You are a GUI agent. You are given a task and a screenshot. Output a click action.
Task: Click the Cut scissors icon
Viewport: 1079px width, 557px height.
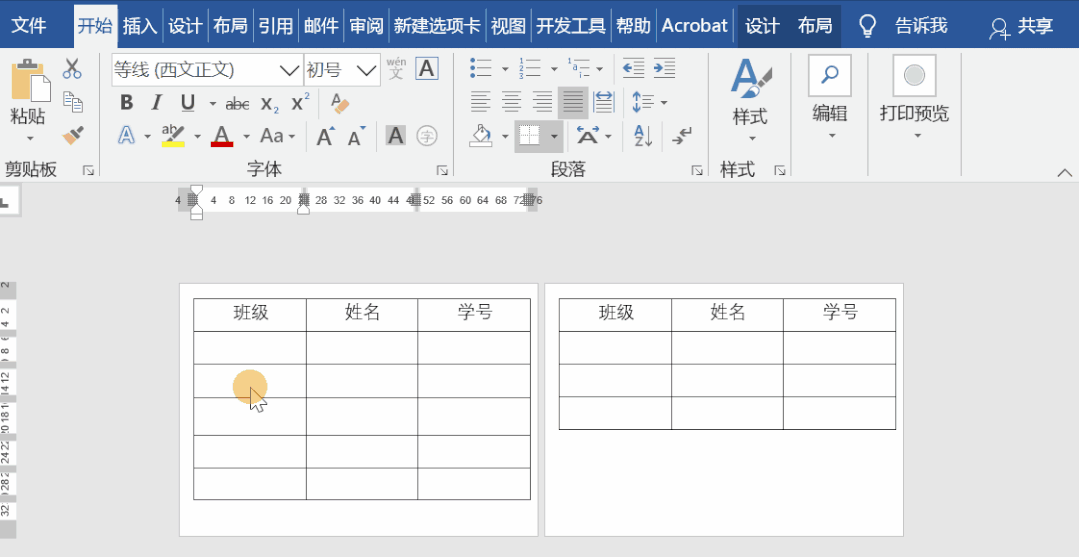(x=72, y=68)
